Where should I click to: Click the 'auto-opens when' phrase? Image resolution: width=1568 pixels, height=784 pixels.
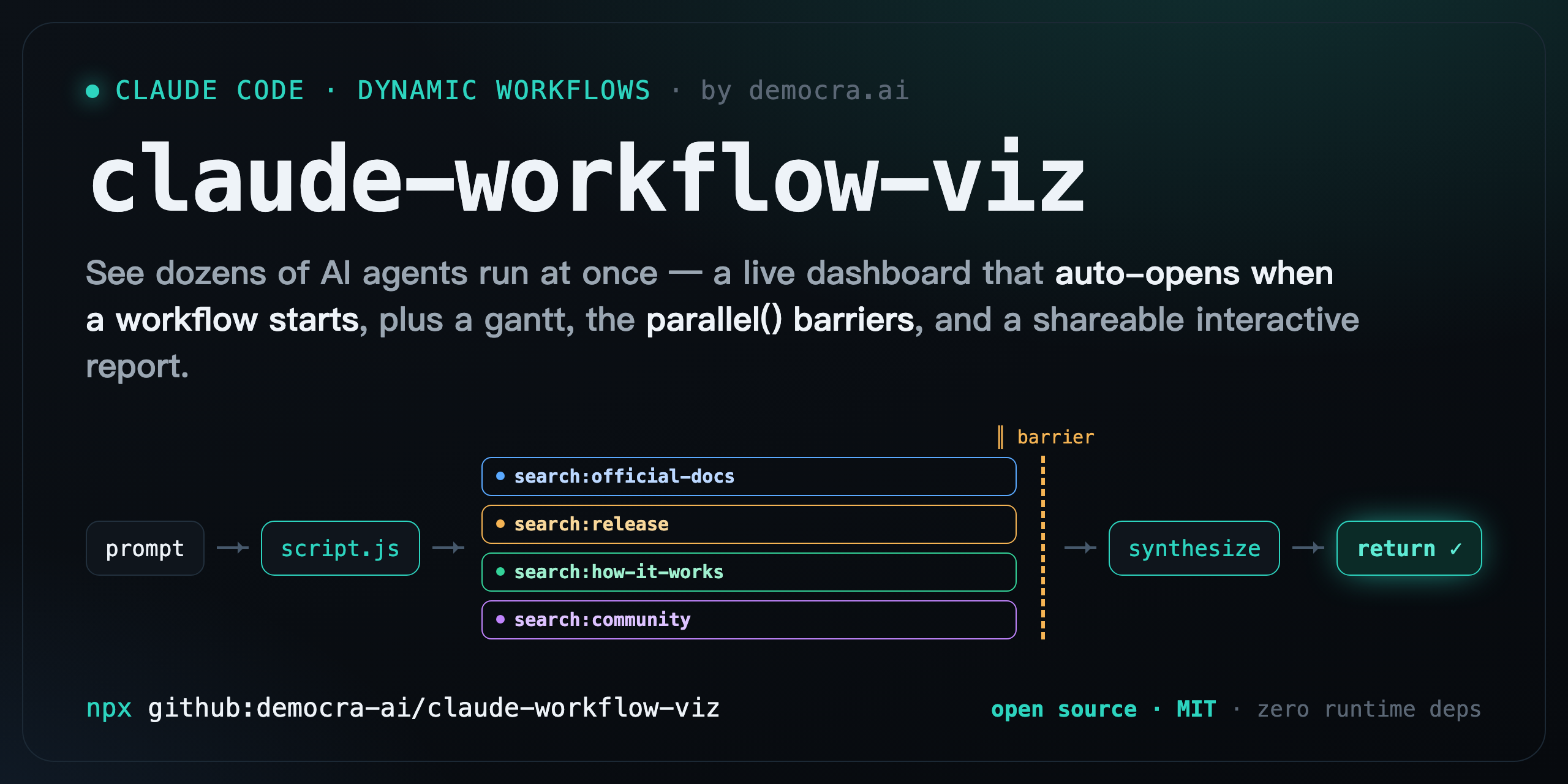click(1194, 273)
